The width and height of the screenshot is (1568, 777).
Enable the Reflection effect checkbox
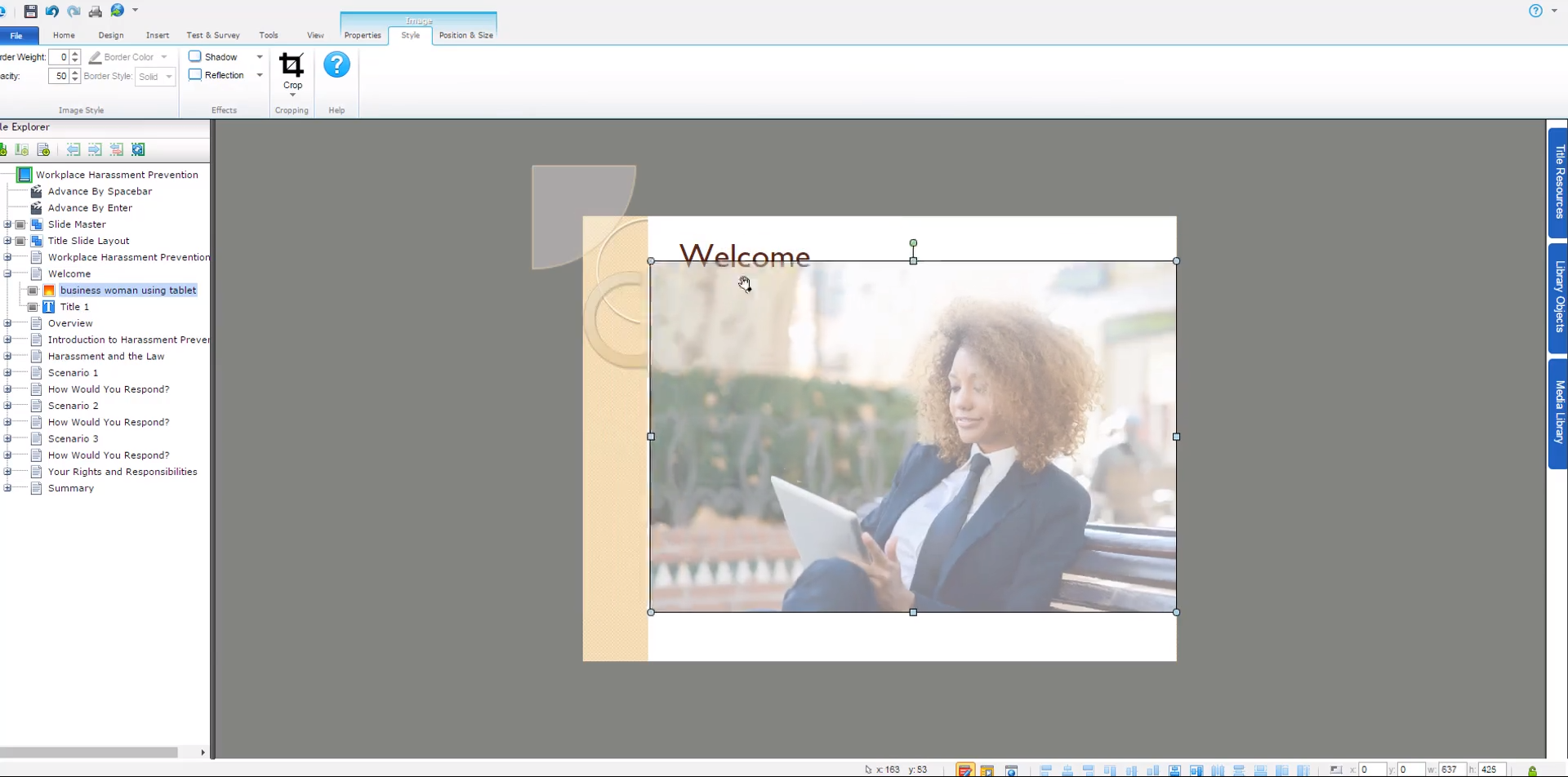195,74
